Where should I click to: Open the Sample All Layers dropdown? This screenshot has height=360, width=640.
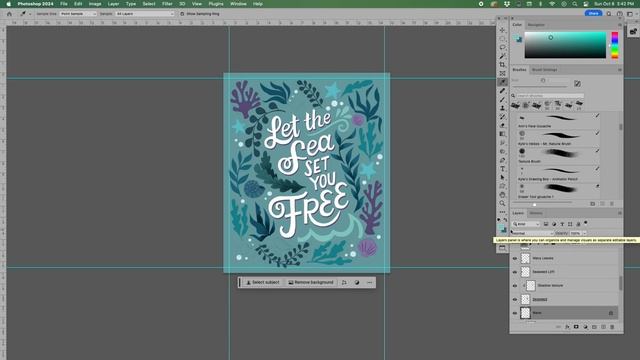click(x=144, y=14)
